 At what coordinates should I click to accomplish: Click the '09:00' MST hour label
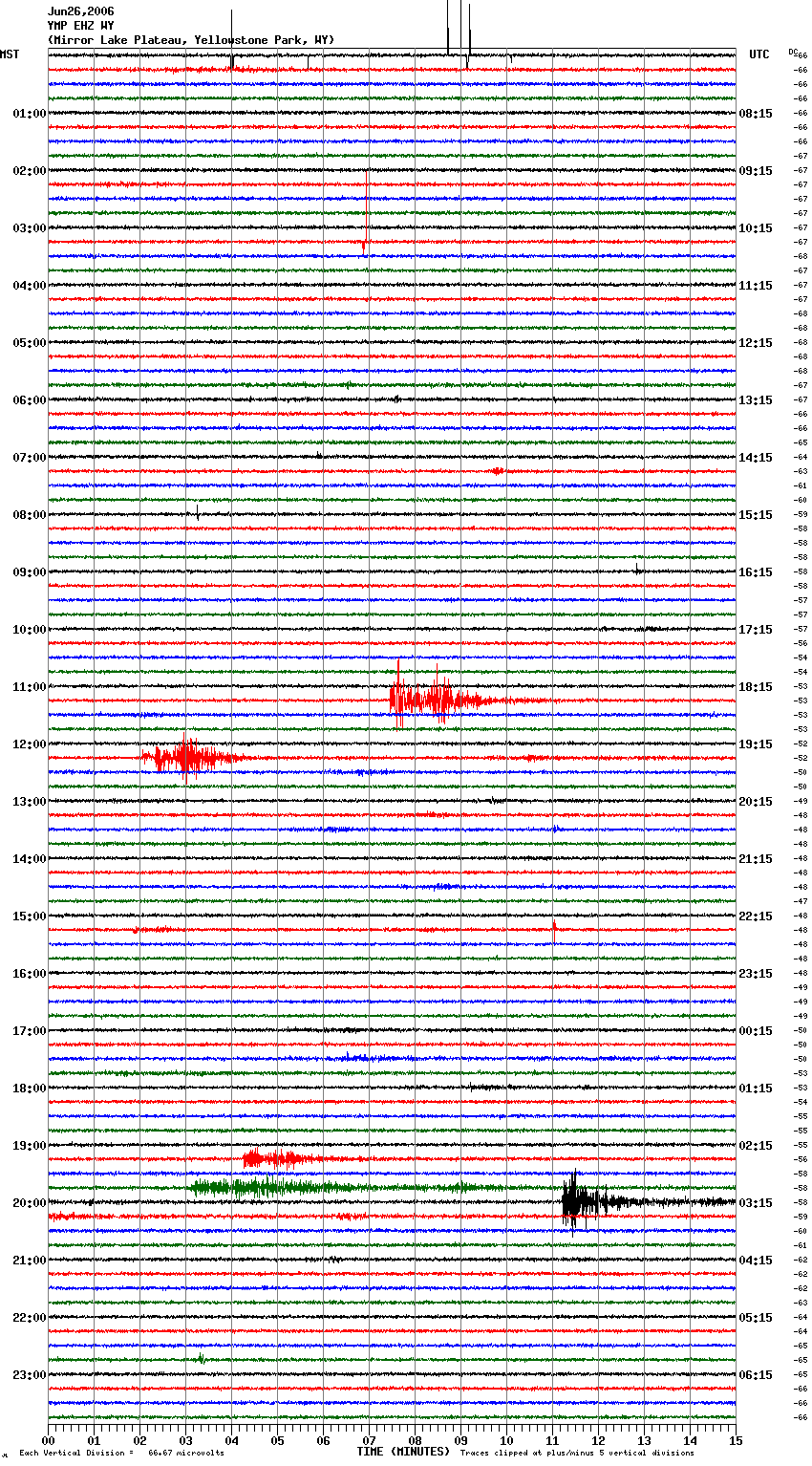coord(30,572)
